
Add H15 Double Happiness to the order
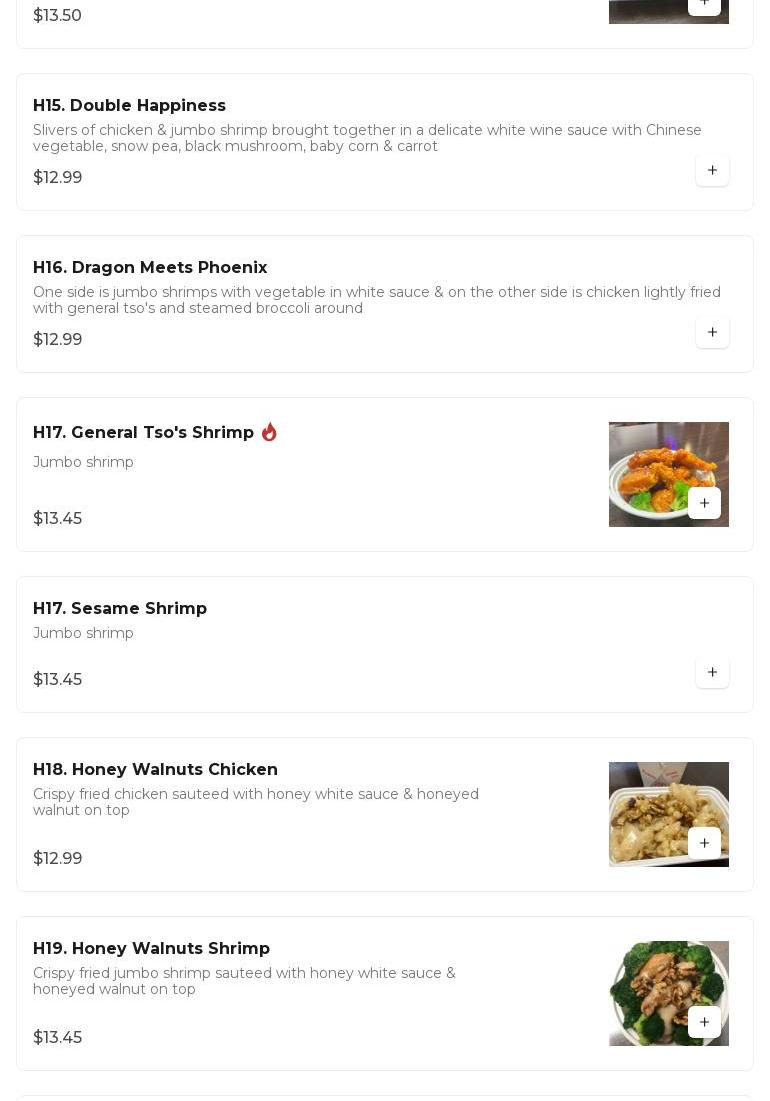712,170
